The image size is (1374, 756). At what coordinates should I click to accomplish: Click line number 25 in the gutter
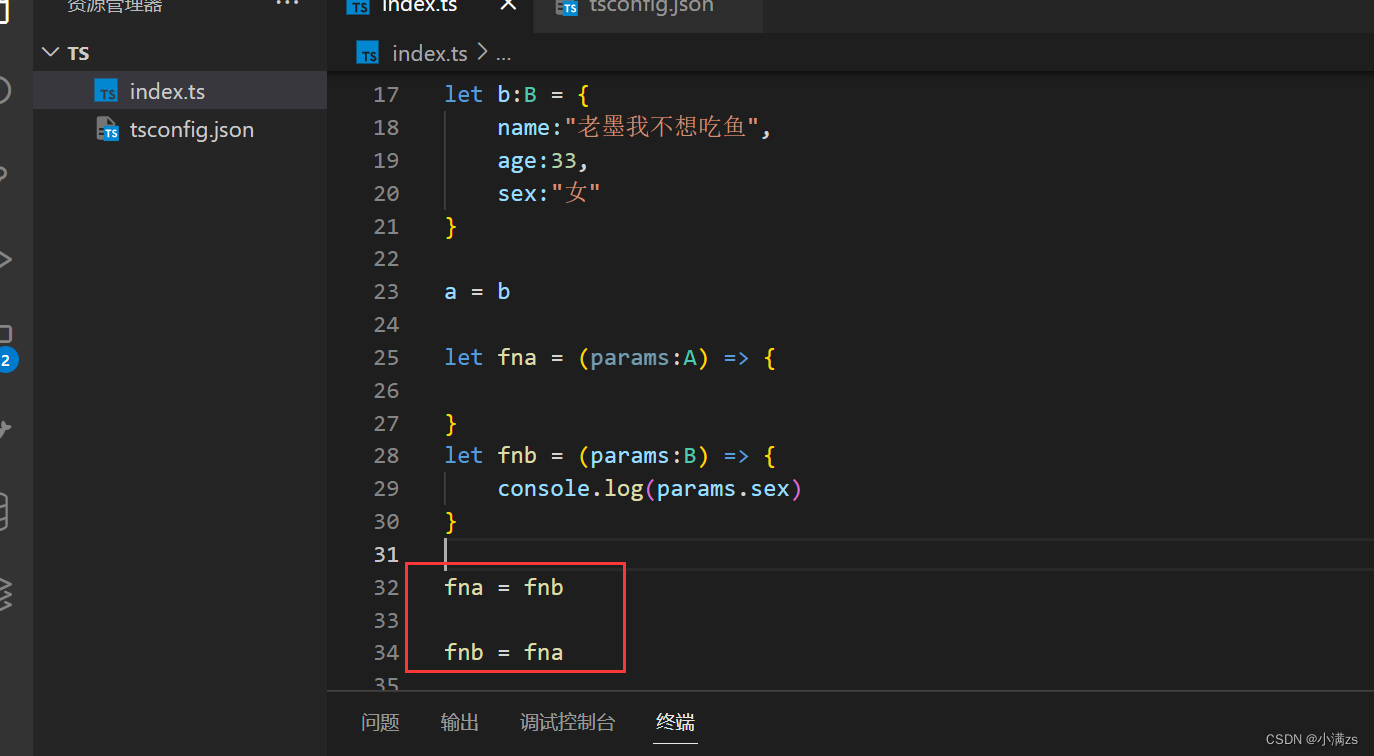[386, 357]
